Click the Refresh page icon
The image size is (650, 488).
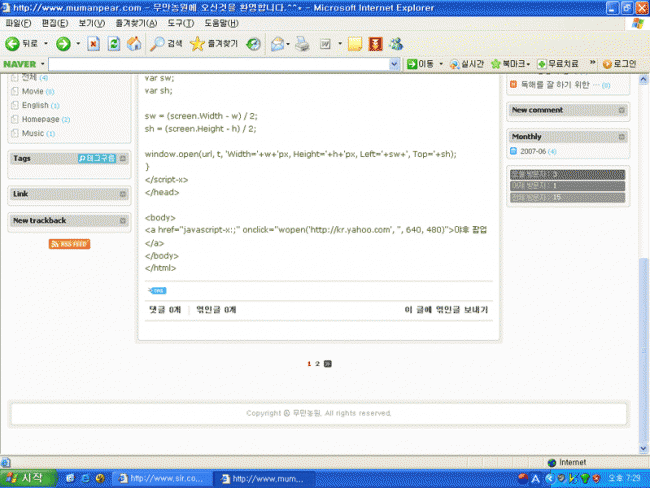[x=113, y=44]
